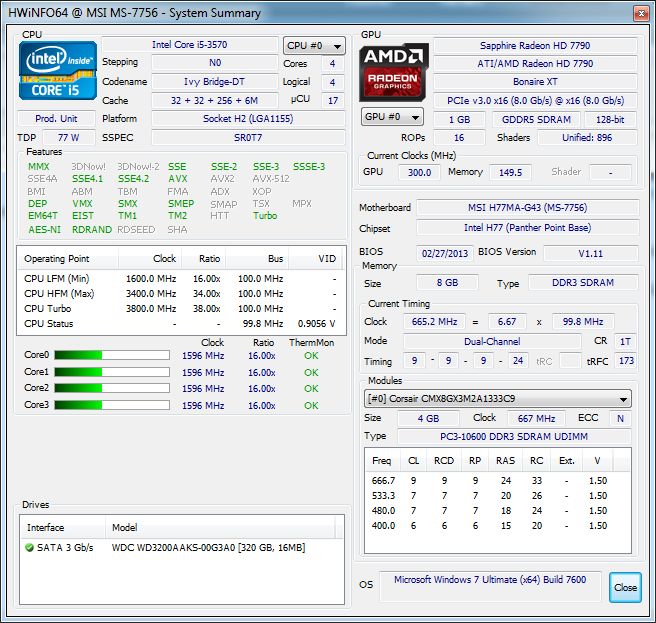Click the Unified: 896 shaders field

click(x=587, y=138)
